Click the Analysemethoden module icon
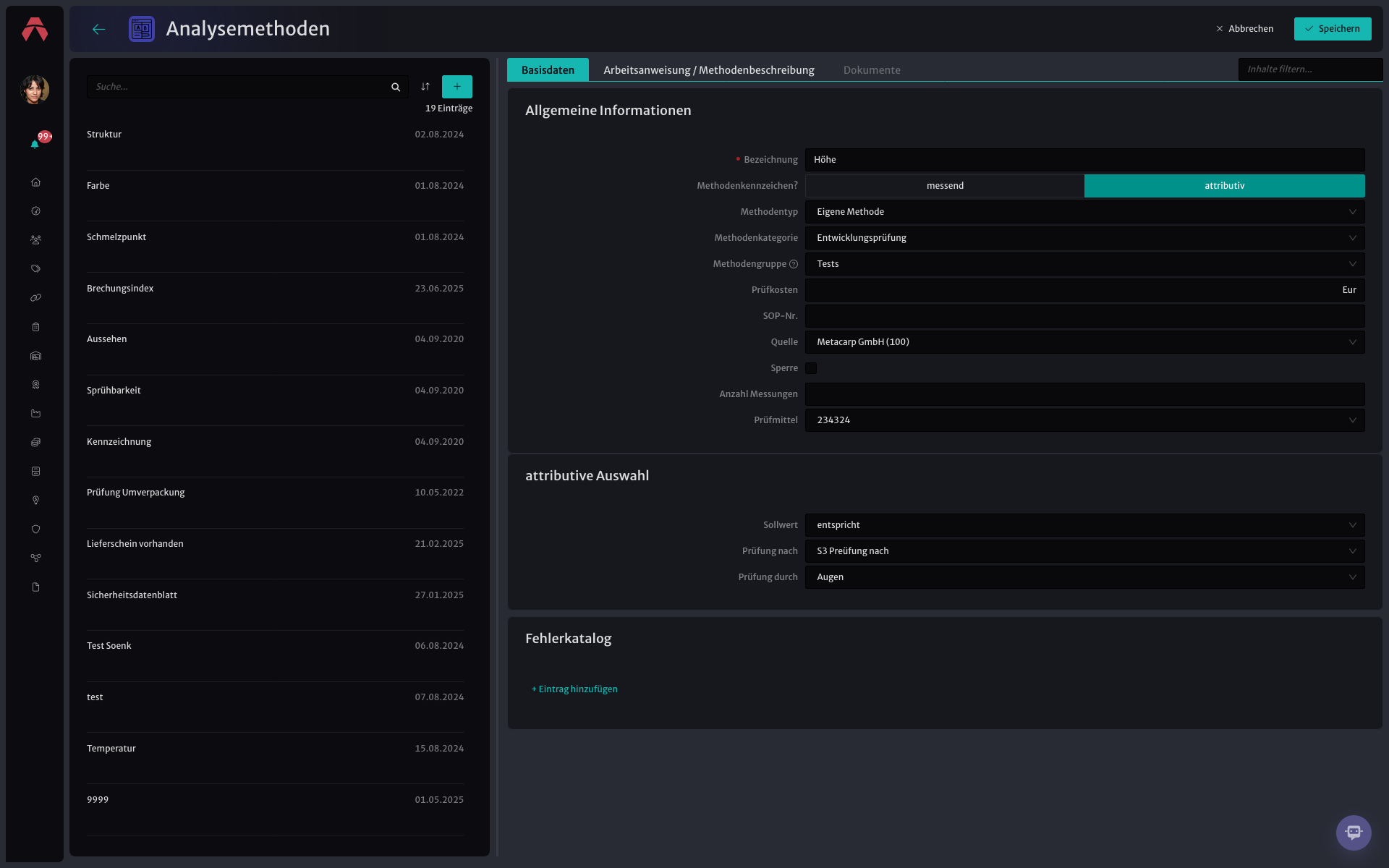The height and width of the screenshot is (868, 1389). 142,29
